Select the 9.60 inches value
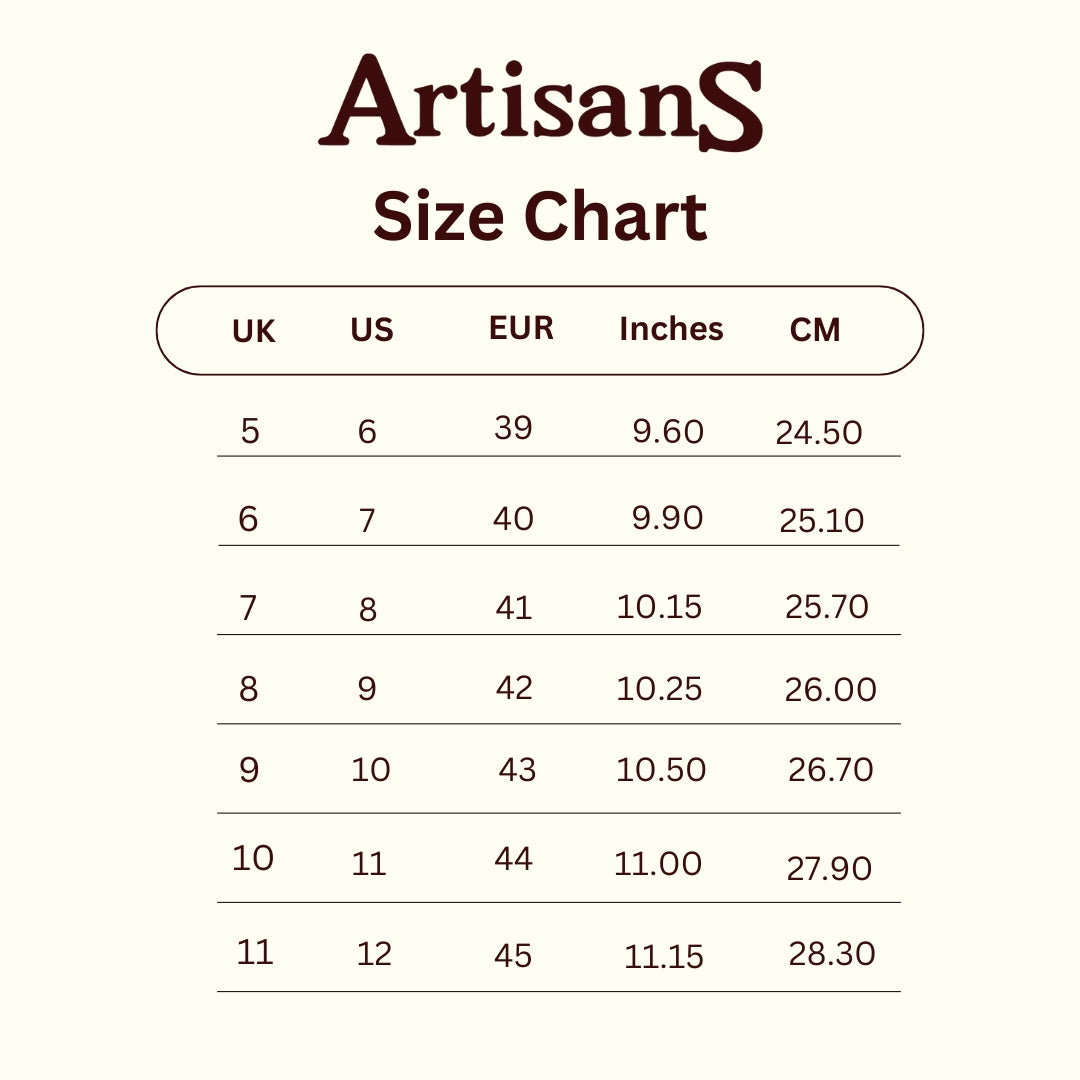The width and height of the screenshot is (1080, 1080). pos(668,432)
